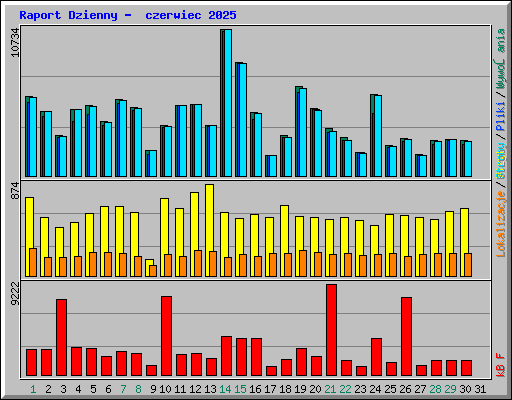
Task: Click the red kB F legend label
Action: 501,365
